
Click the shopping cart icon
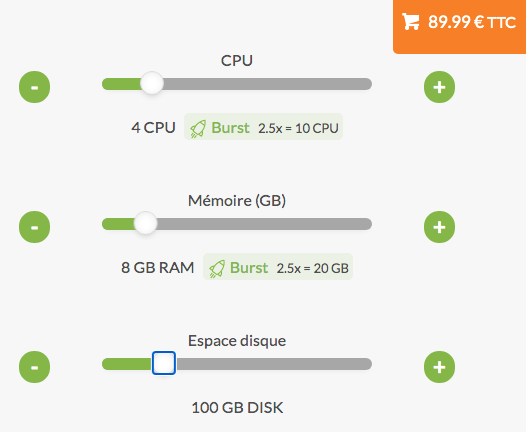coord(411,22)
